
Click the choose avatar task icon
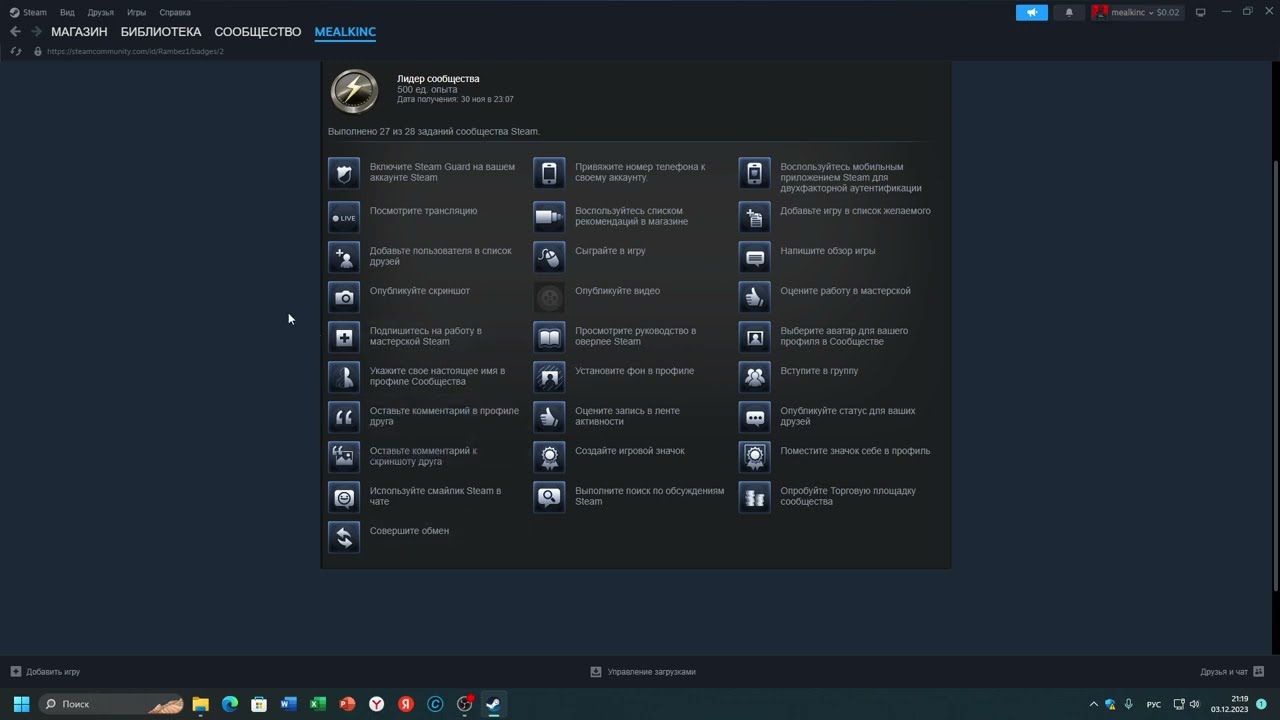coord(755,337)
